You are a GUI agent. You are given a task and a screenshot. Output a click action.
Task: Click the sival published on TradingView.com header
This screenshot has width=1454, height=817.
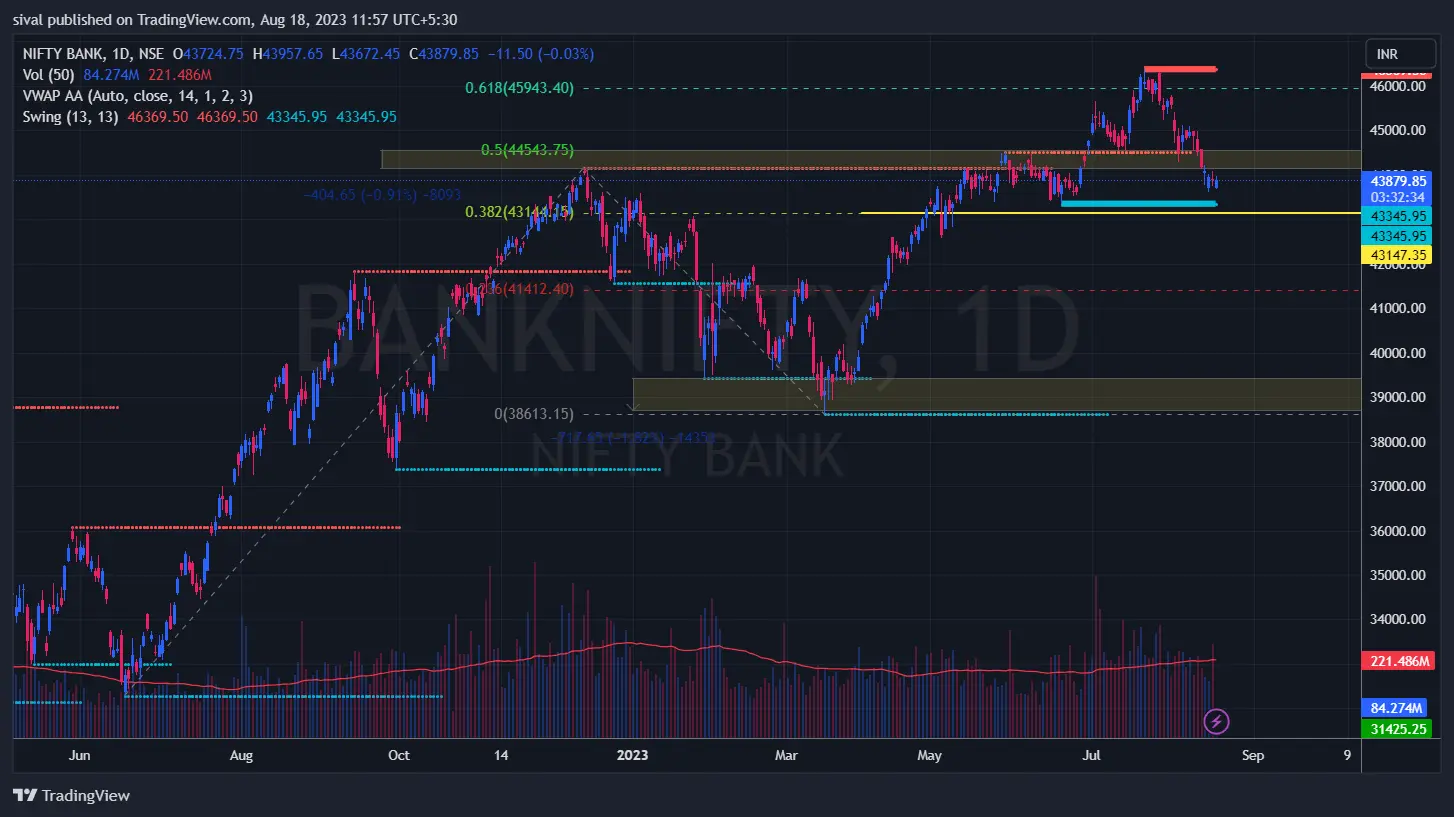click(x=235, y=20)
